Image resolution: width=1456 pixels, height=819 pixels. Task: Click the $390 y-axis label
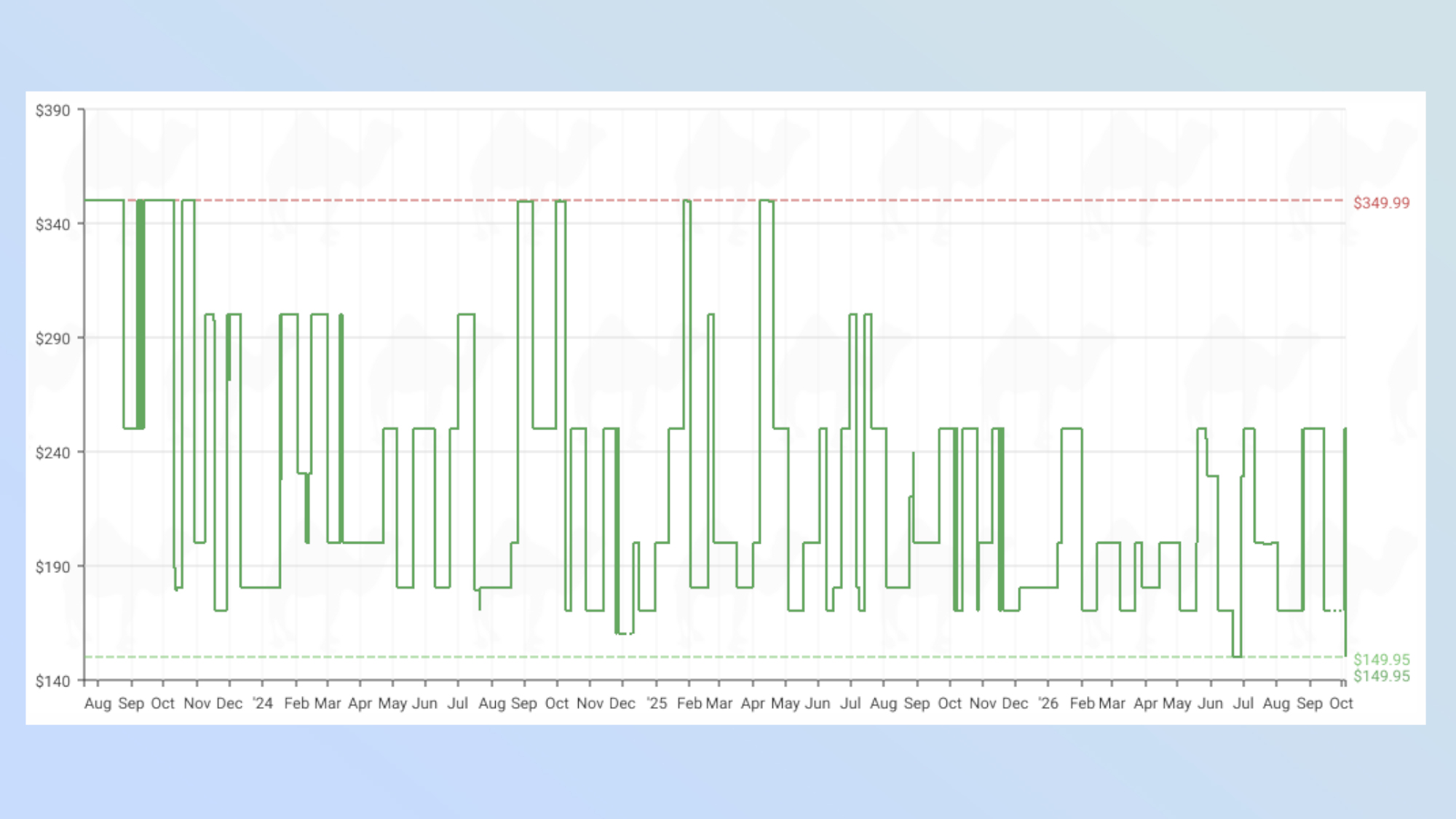(53, 111)
